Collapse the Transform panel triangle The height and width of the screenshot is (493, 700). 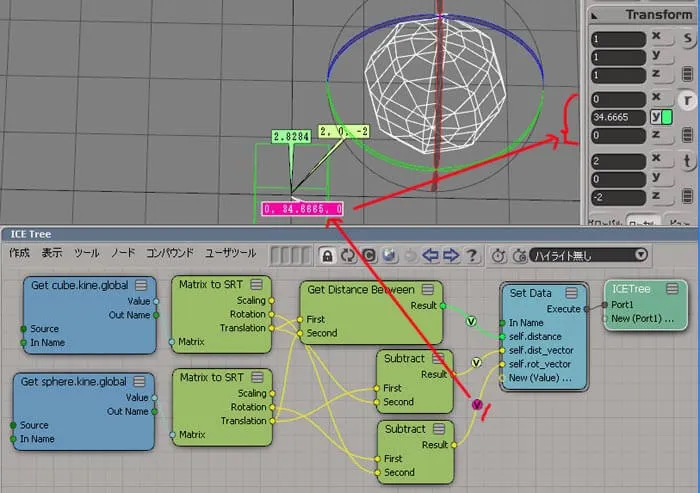coord(594,16)
